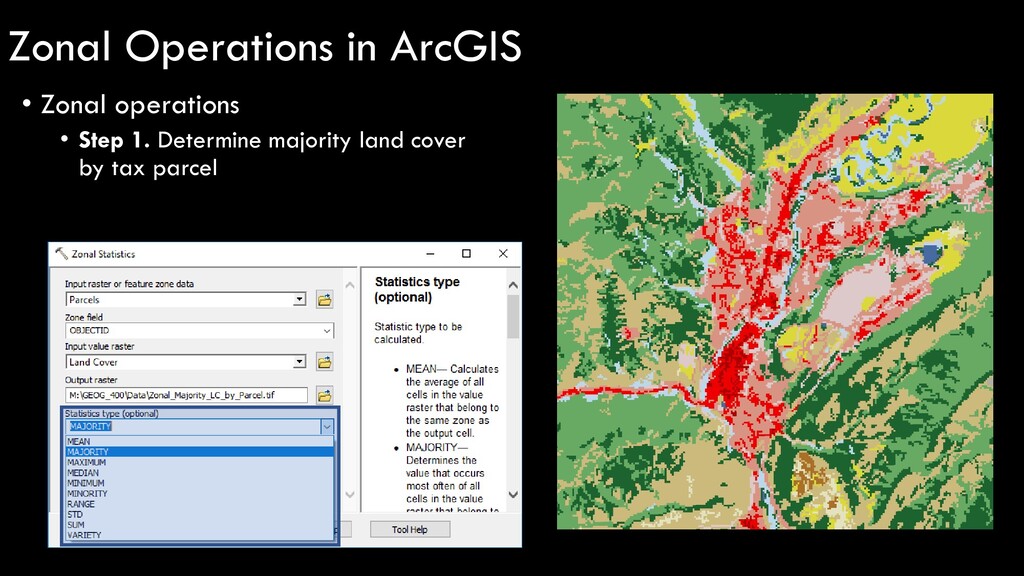
Task: Click the 'Zonal Operations in ArcGIS' slide title
Action: (x=265, y=47)
